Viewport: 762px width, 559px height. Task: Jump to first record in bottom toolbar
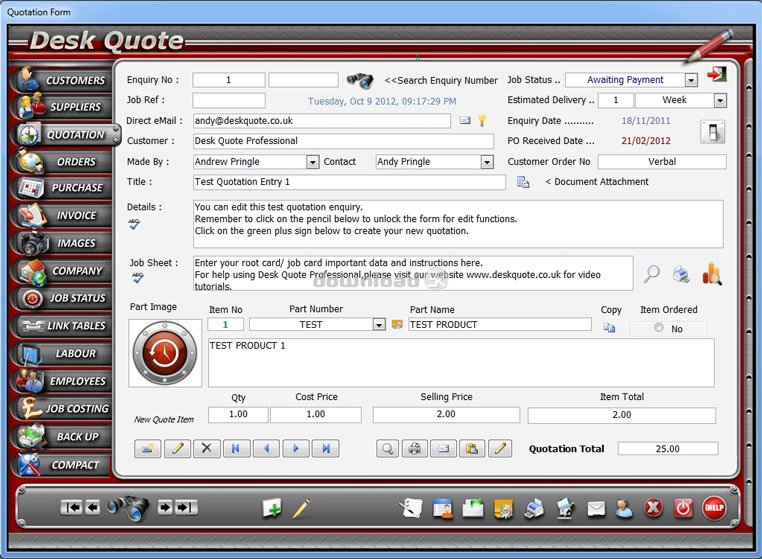(71, 508)
